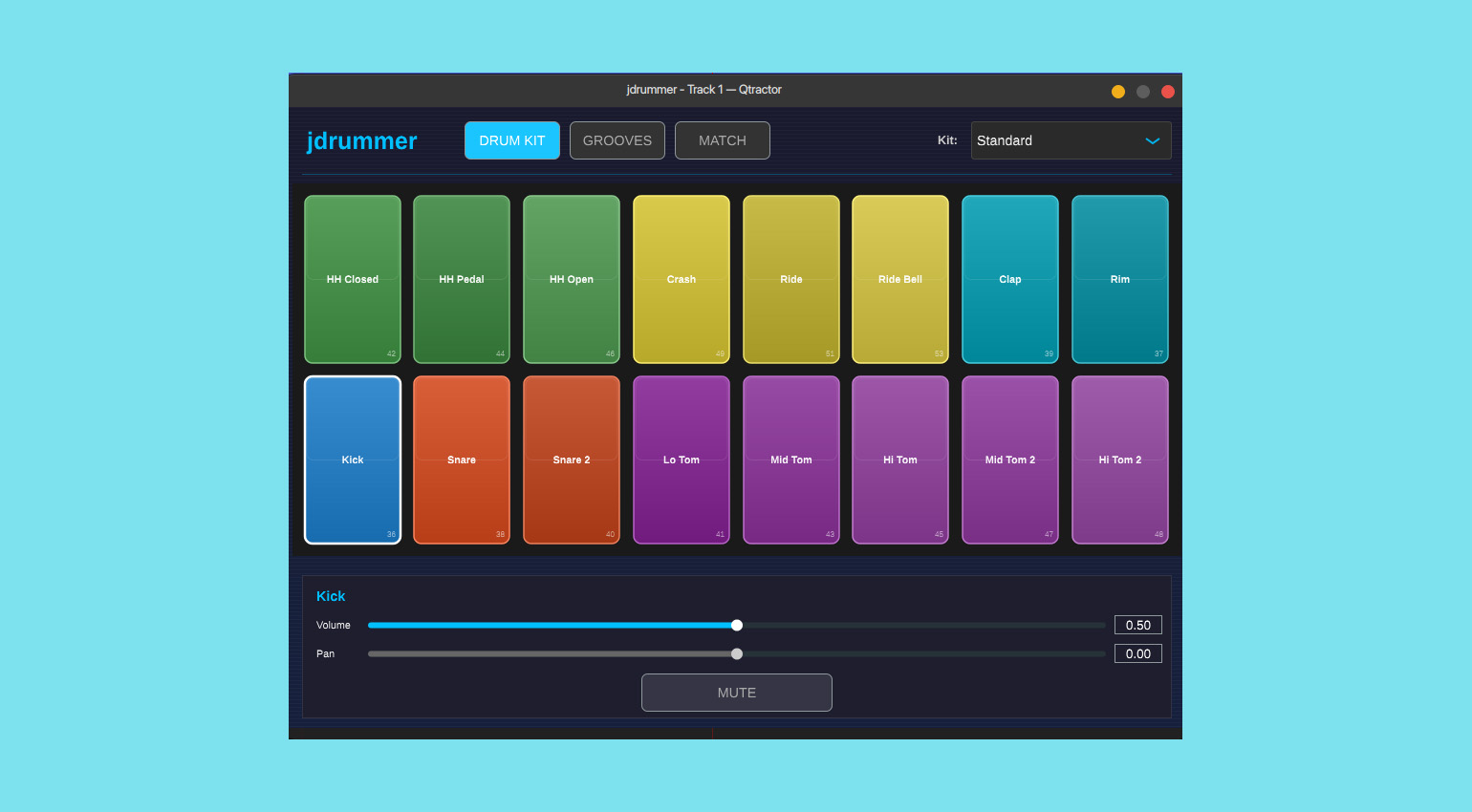Switch to the Grooves tab

click(x=617, y=140)
